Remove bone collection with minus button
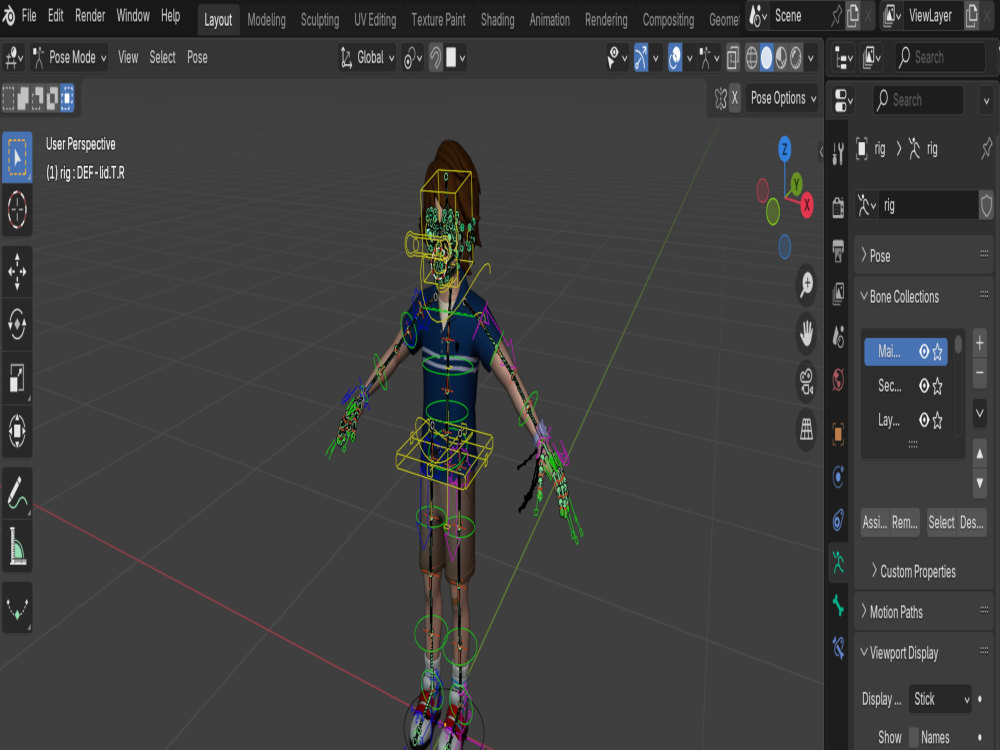 [980, 373]
